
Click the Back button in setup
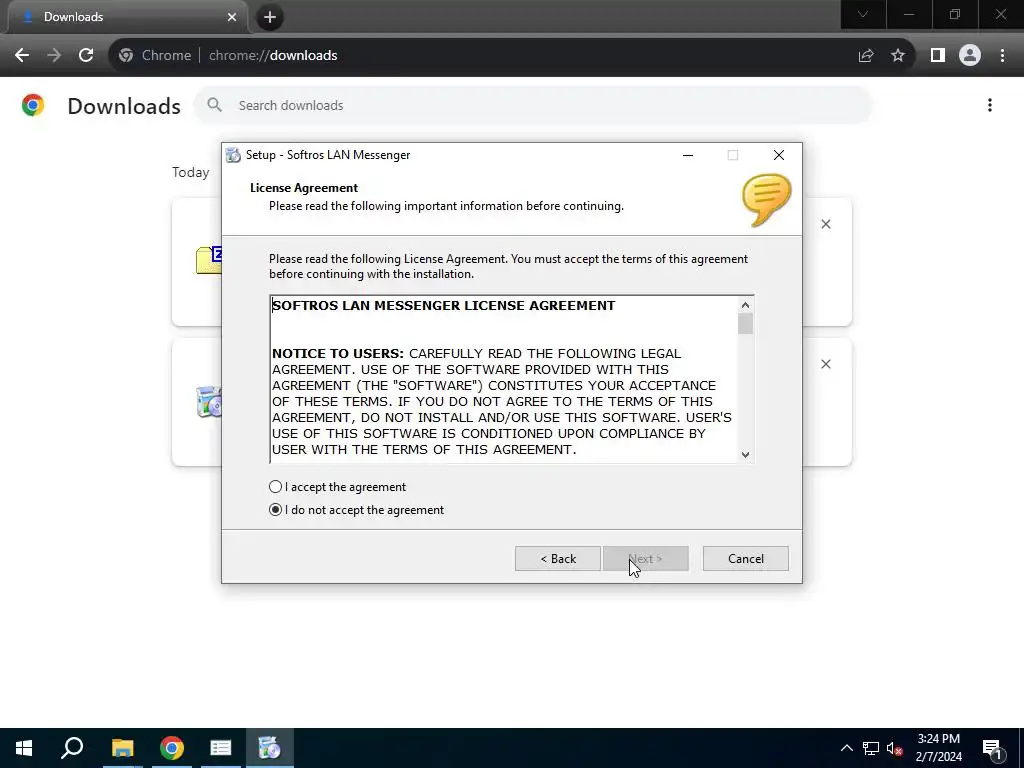point(558,558)
